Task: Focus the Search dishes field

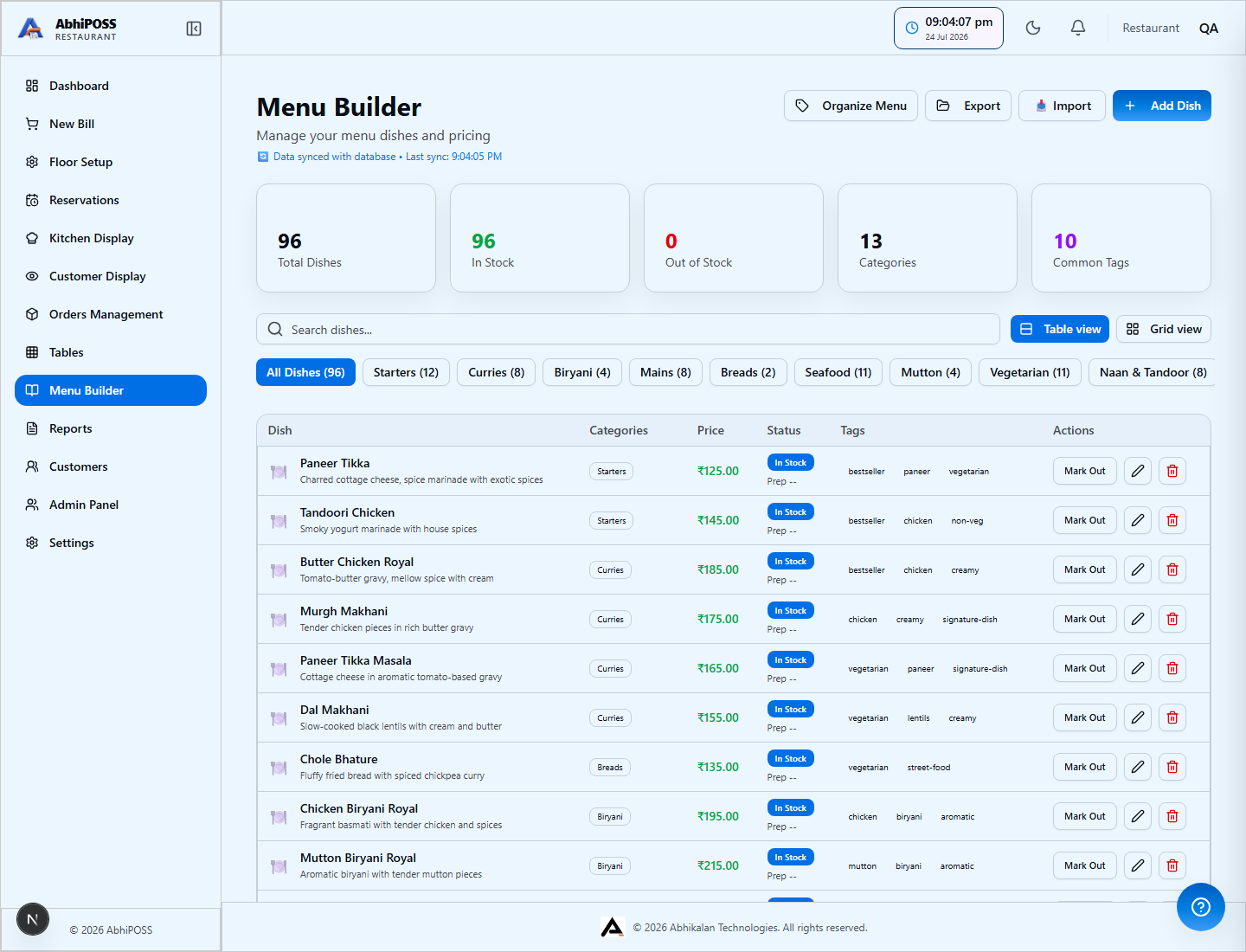Action: point(628,329)
